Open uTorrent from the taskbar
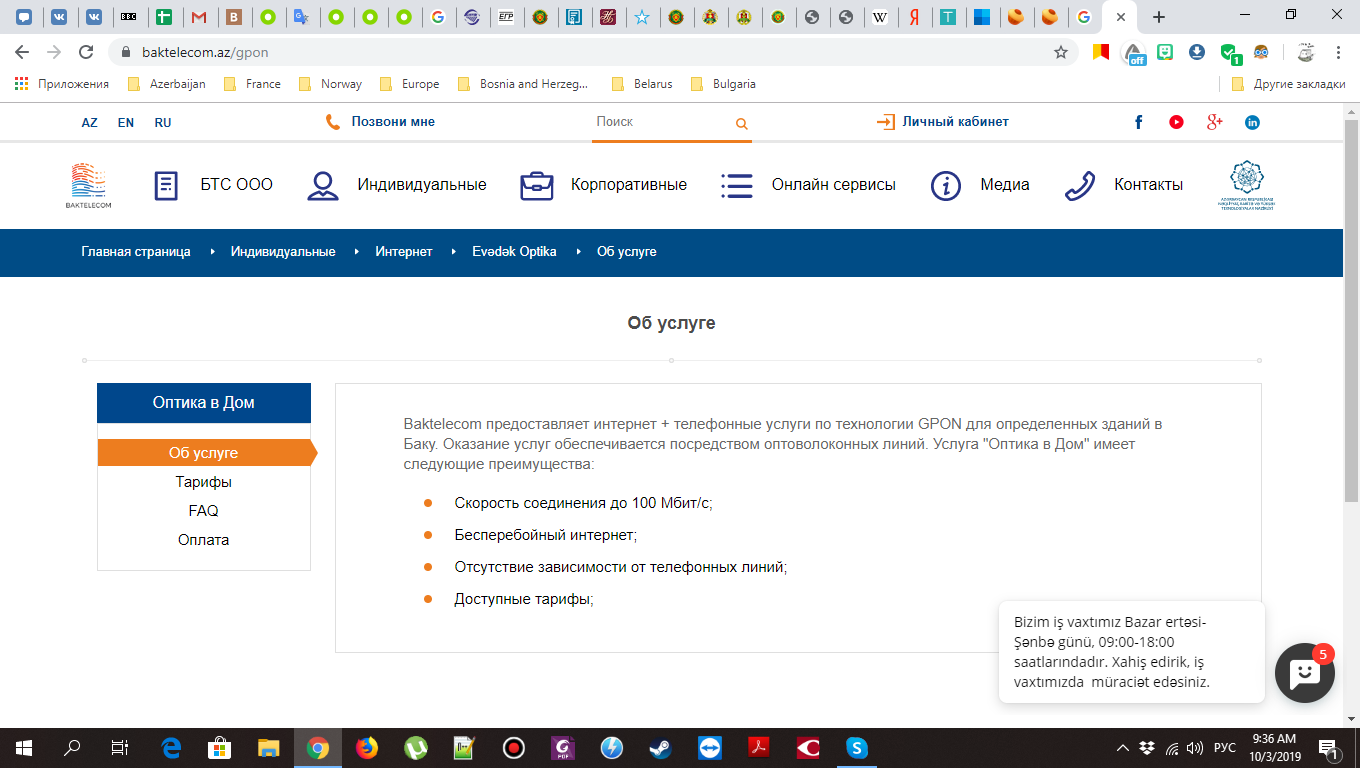The width and height of the screenshot is (1360, 768). coord(416,748)
